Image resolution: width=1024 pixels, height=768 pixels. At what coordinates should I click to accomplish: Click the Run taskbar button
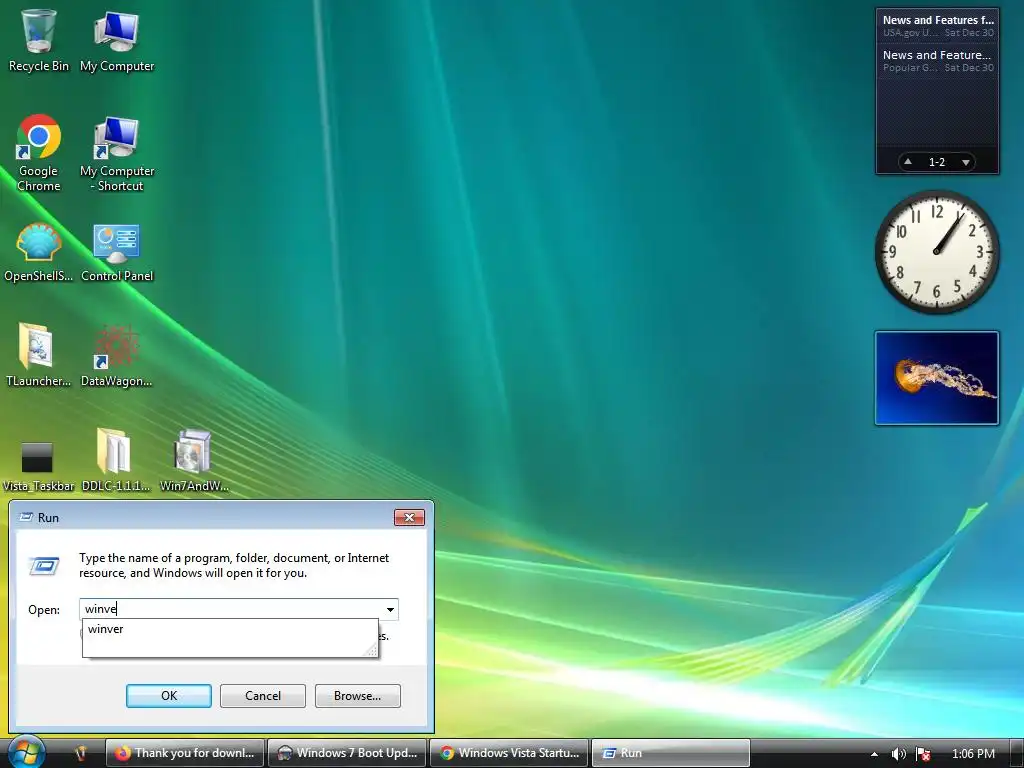[671, 753]
